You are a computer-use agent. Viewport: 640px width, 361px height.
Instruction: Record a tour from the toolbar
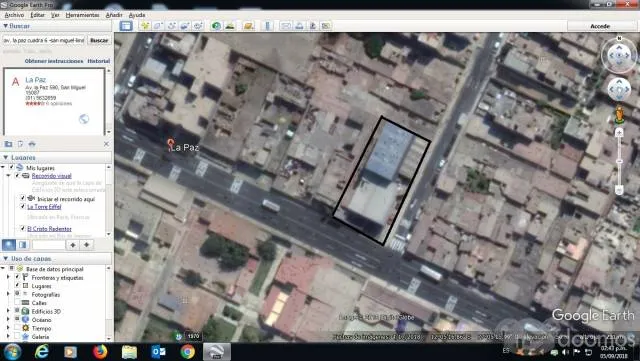(198, 26)
